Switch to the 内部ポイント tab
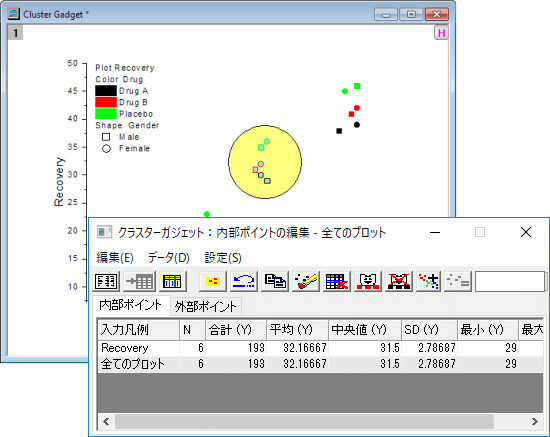Image resolution: width=550 pixels, height=437 pixels. point(131,305)
